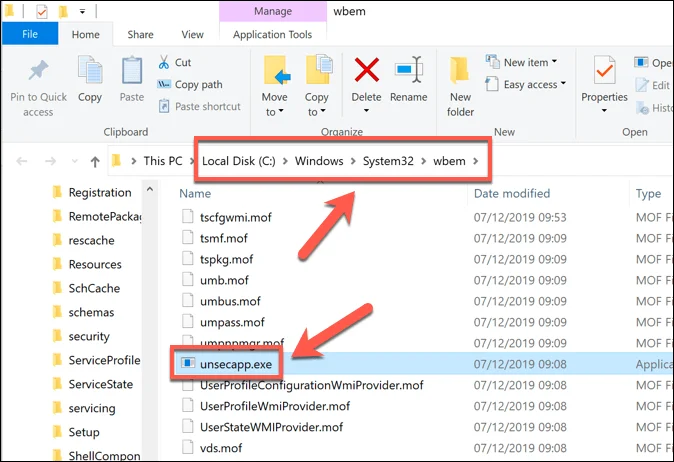Image resolution: width=674 pixels, height=462 pixels.
Task: Open the New item dropdown
Action: click(521, 62)
